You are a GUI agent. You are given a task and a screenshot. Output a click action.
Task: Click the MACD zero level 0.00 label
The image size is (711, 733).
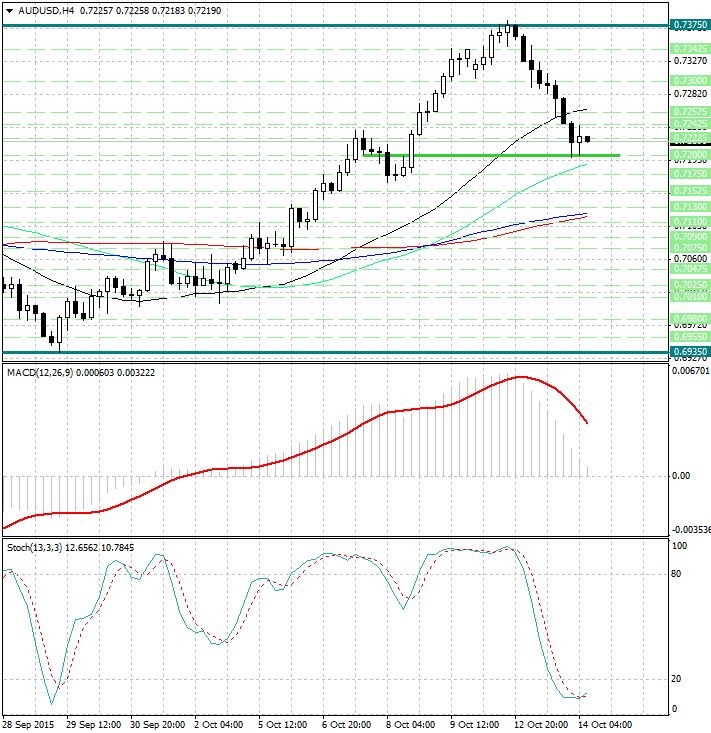(x=681, y=476)
